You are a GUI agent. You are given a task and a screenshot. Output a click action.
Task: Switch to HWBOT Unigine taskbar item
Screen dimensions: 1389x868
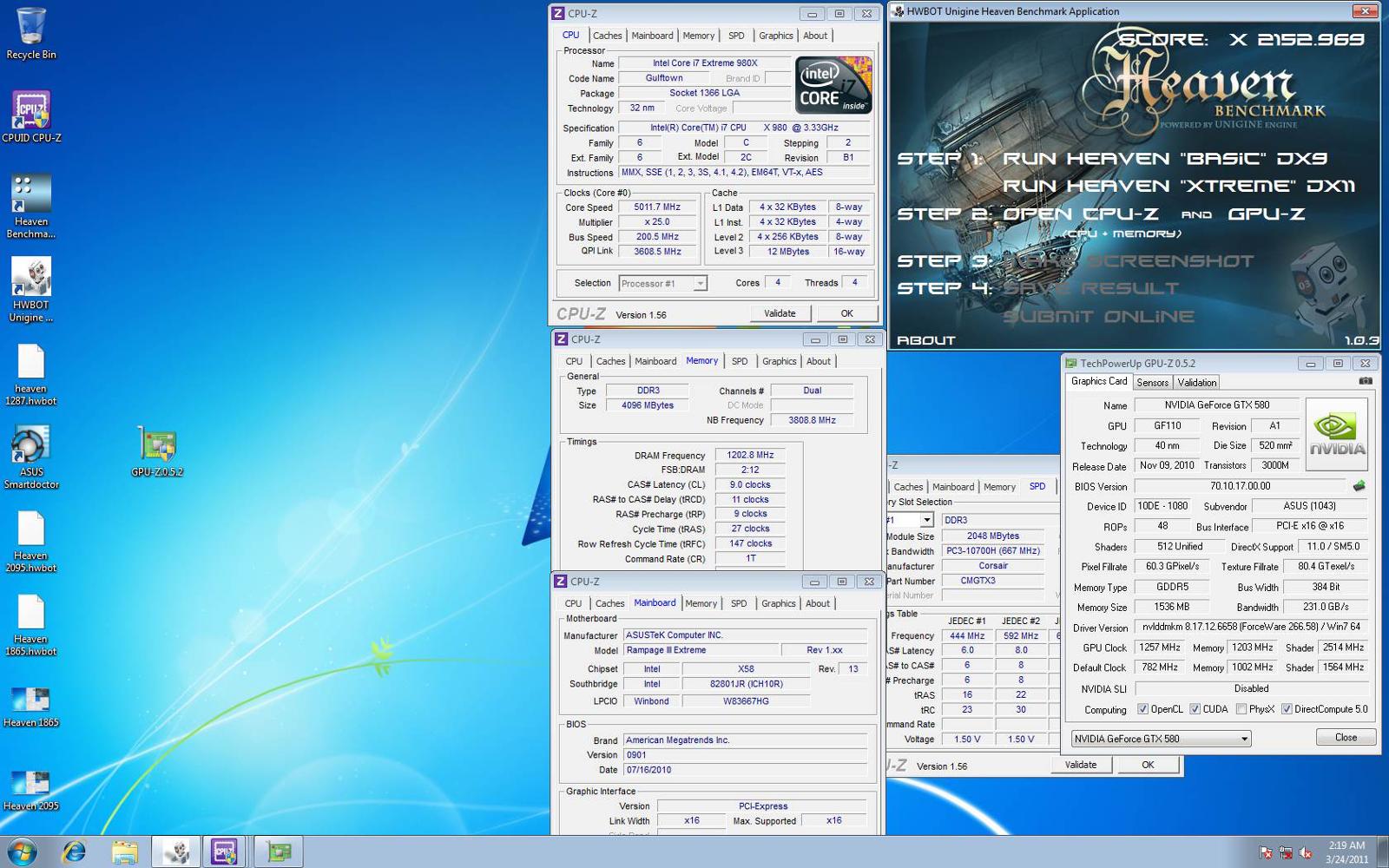176,852
